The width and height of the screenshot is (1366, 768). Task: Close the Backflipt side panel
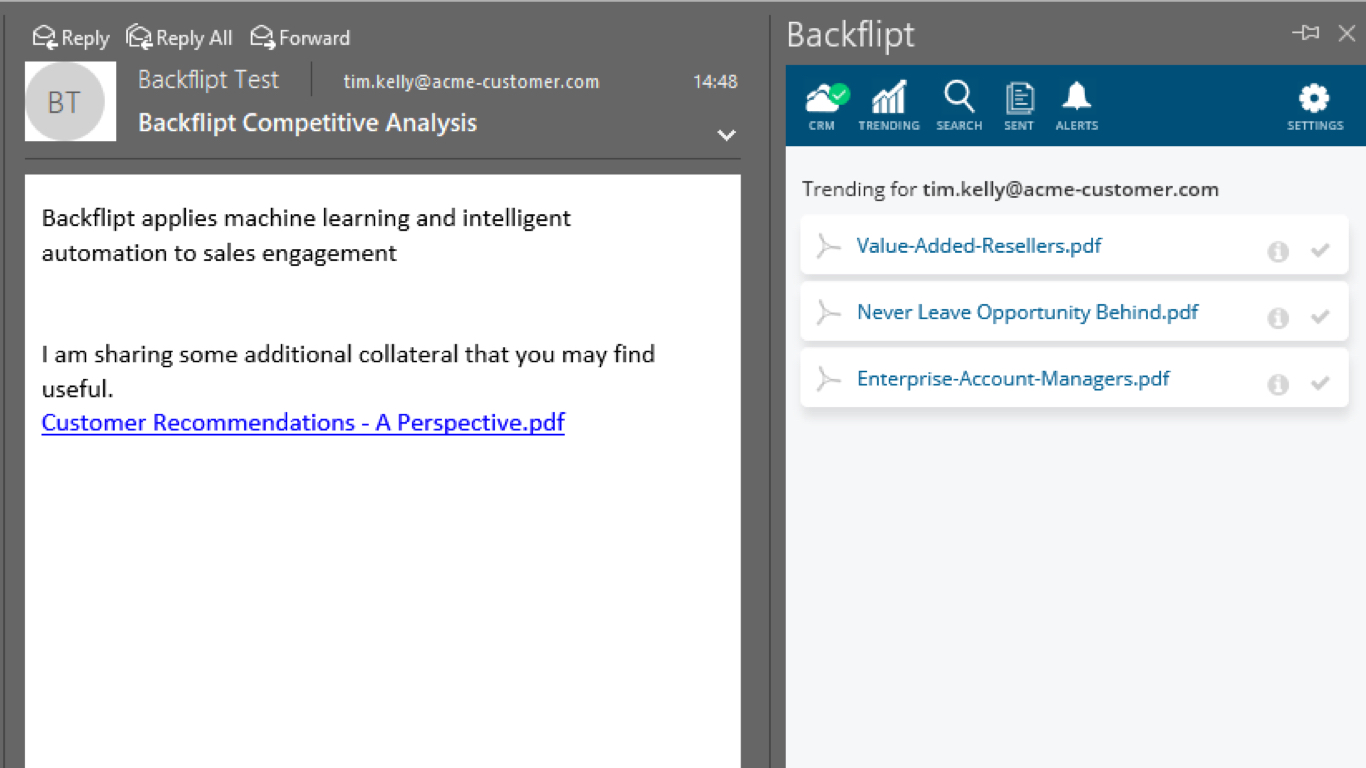1347,33
